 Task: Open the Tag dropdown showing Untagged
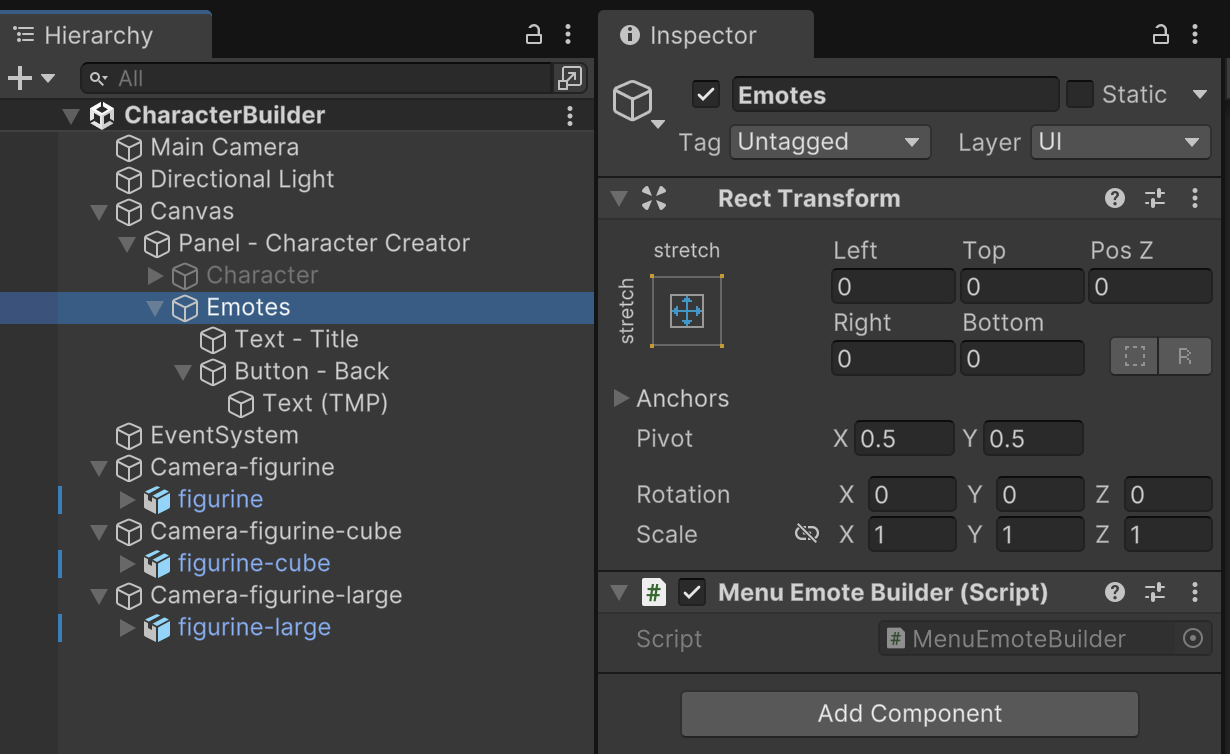(x=829, y=142)
